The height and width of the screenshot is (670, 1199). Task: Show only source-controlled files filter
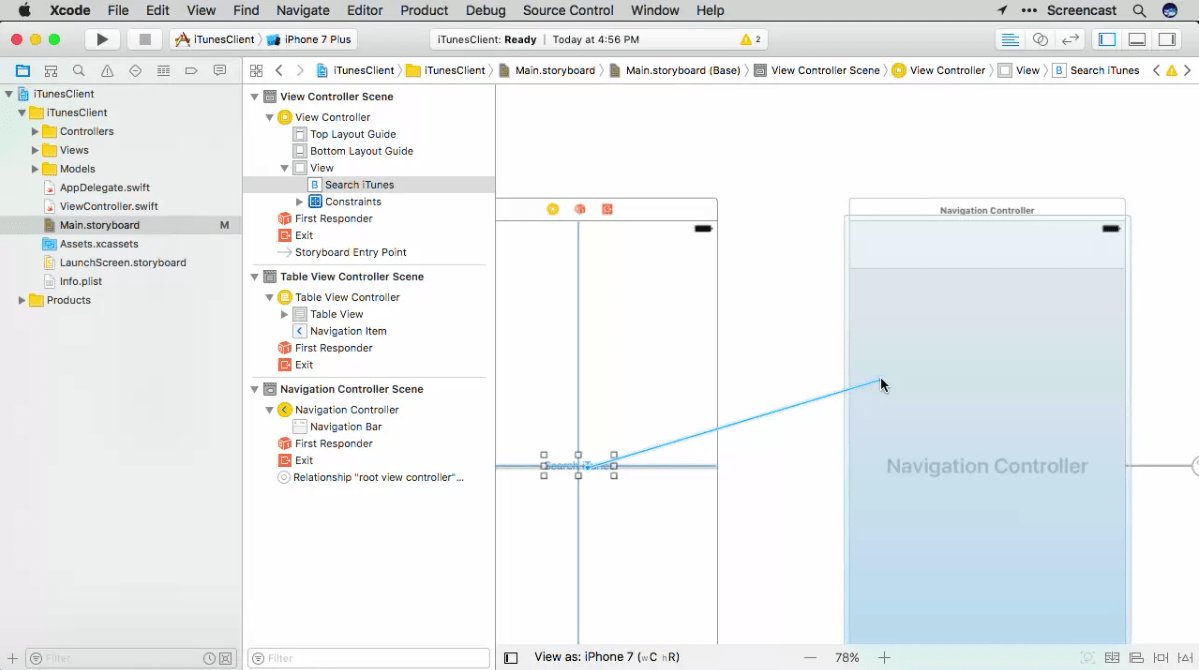click(x=226, y=659)
